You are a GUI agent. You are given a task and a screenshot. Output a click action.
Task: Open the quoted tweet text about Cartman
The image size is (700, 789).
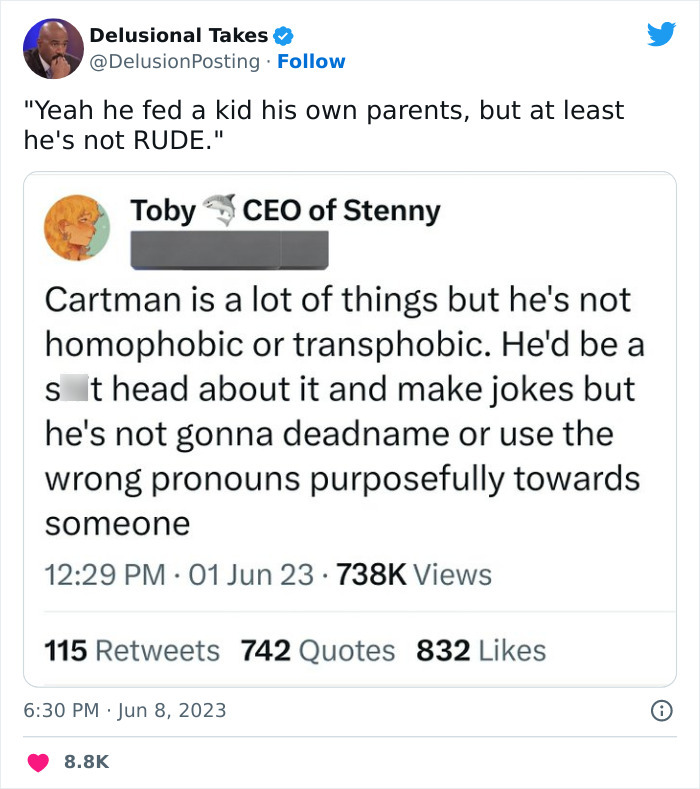tap(340, 410)
